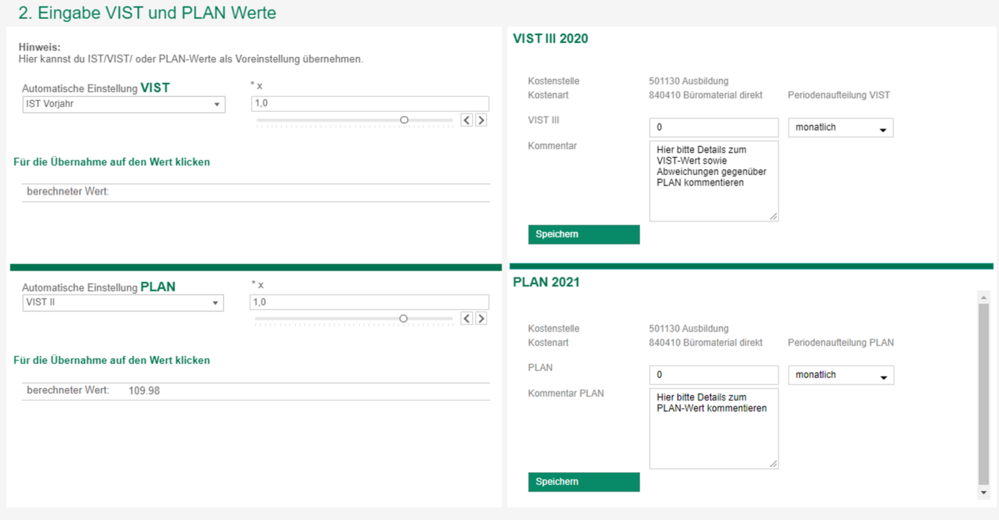Focus the VIST III value input field
999x520 pixels.
pyautogui.click(x=714, y=127)
